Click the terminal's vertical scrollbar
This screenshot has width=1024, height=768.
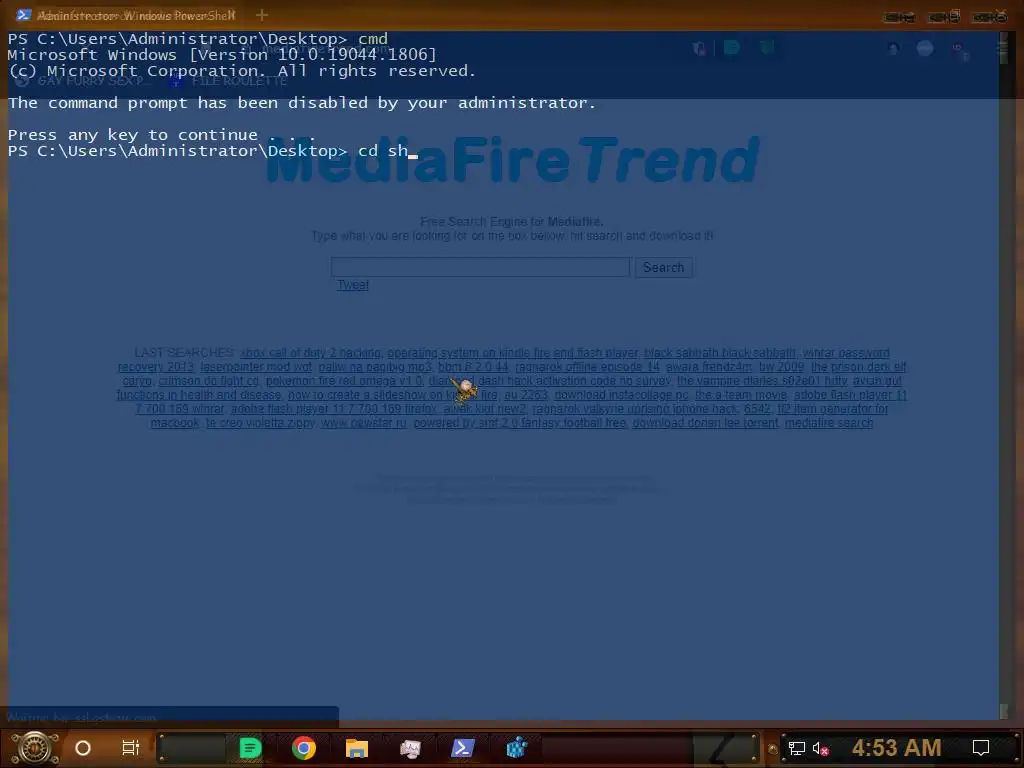pyautogui.click(x=1004, y=376)
